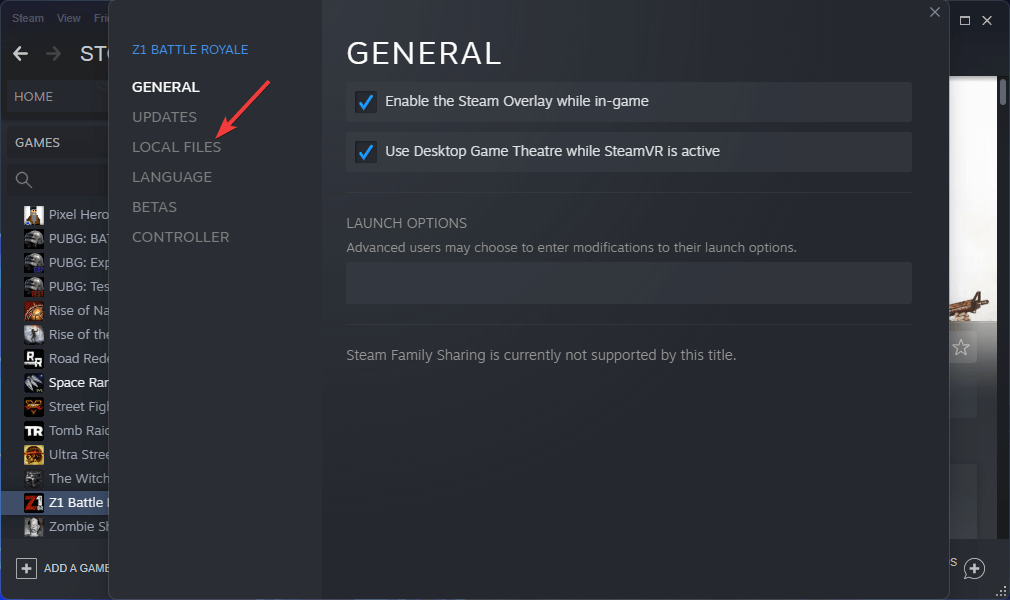Screen dimensions: 1010x600
Task: Select the Controller tab
Action: click(x=180, y=237)
